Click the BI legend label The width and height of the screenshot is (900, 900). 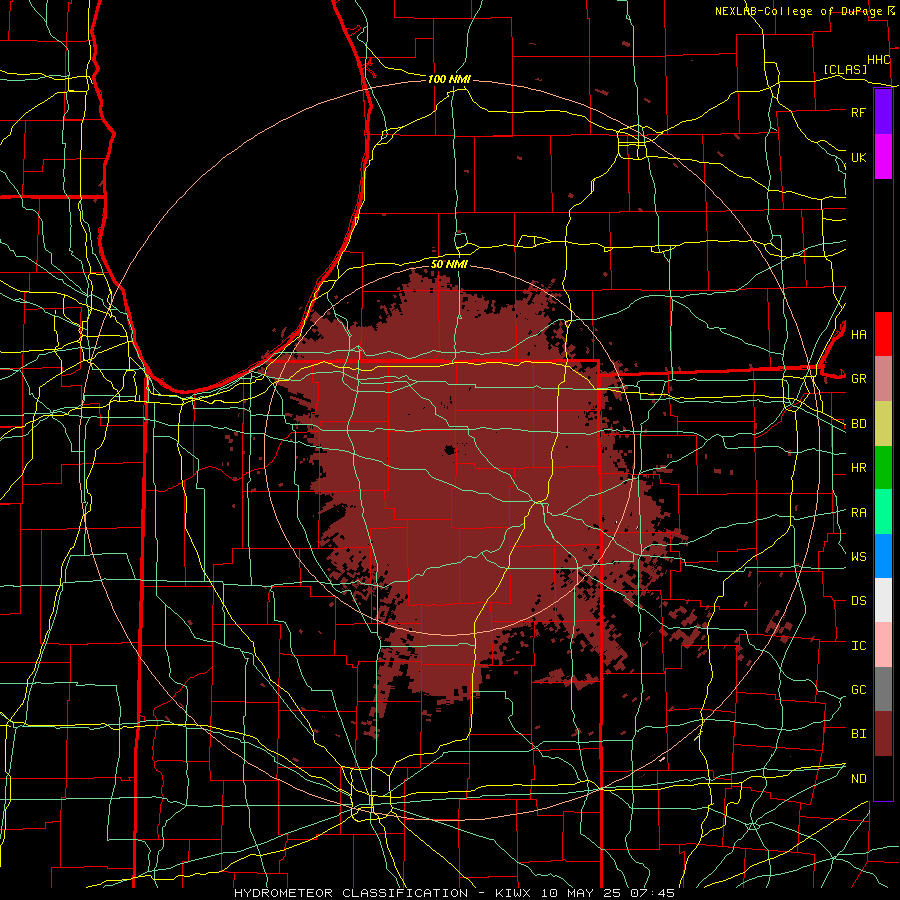[858, 734]
